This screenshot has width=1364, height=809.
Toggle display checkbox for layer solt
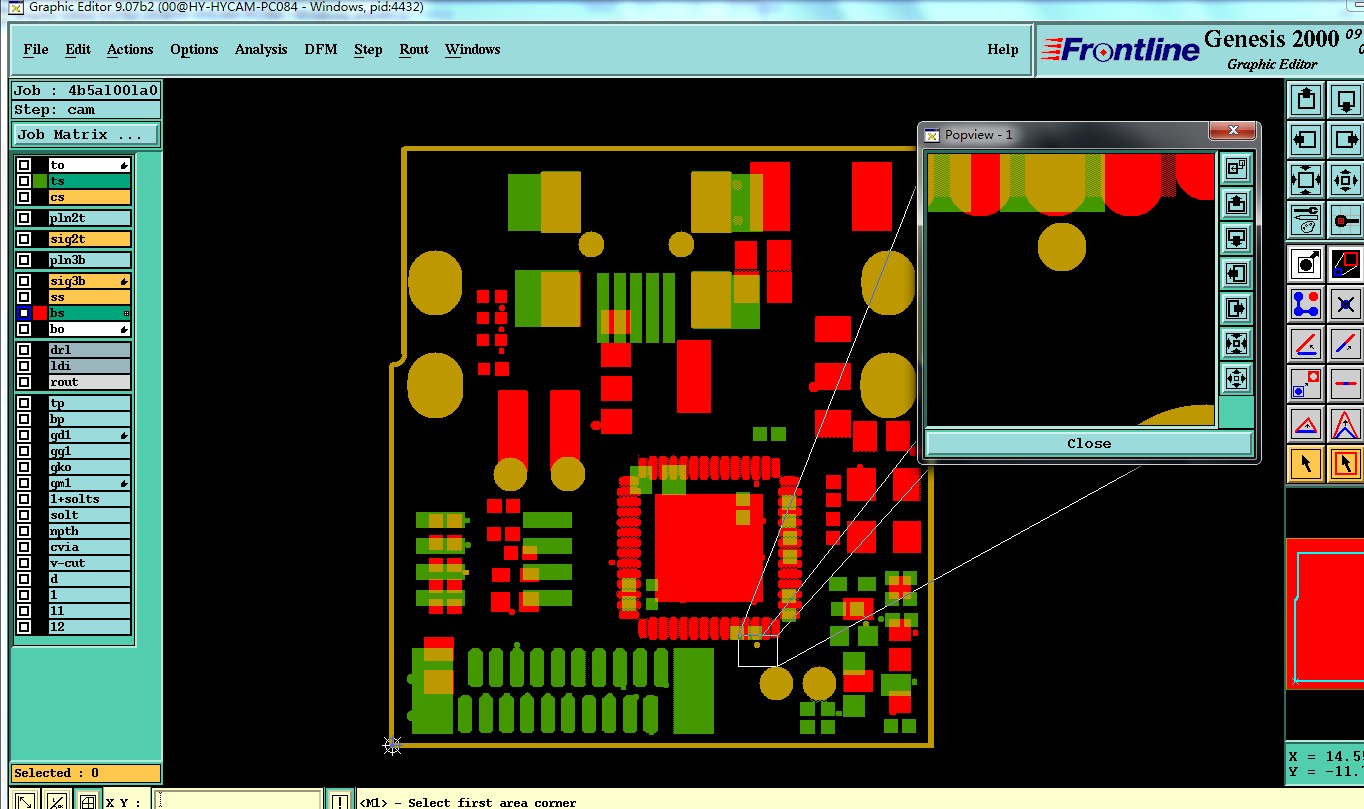(x=23, y=515)
